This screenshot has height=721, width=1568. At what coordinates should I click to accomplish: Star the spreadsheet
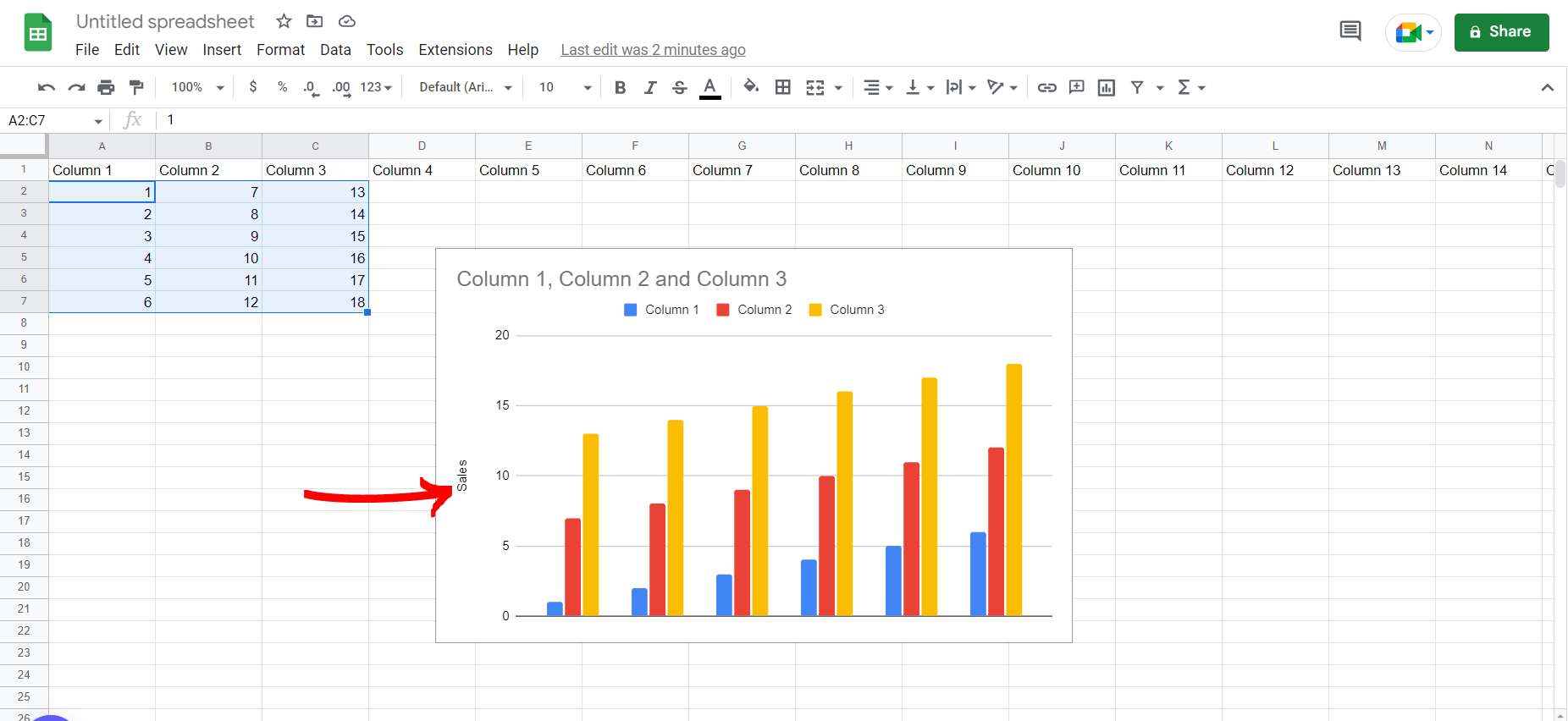[x=284, y=21]
